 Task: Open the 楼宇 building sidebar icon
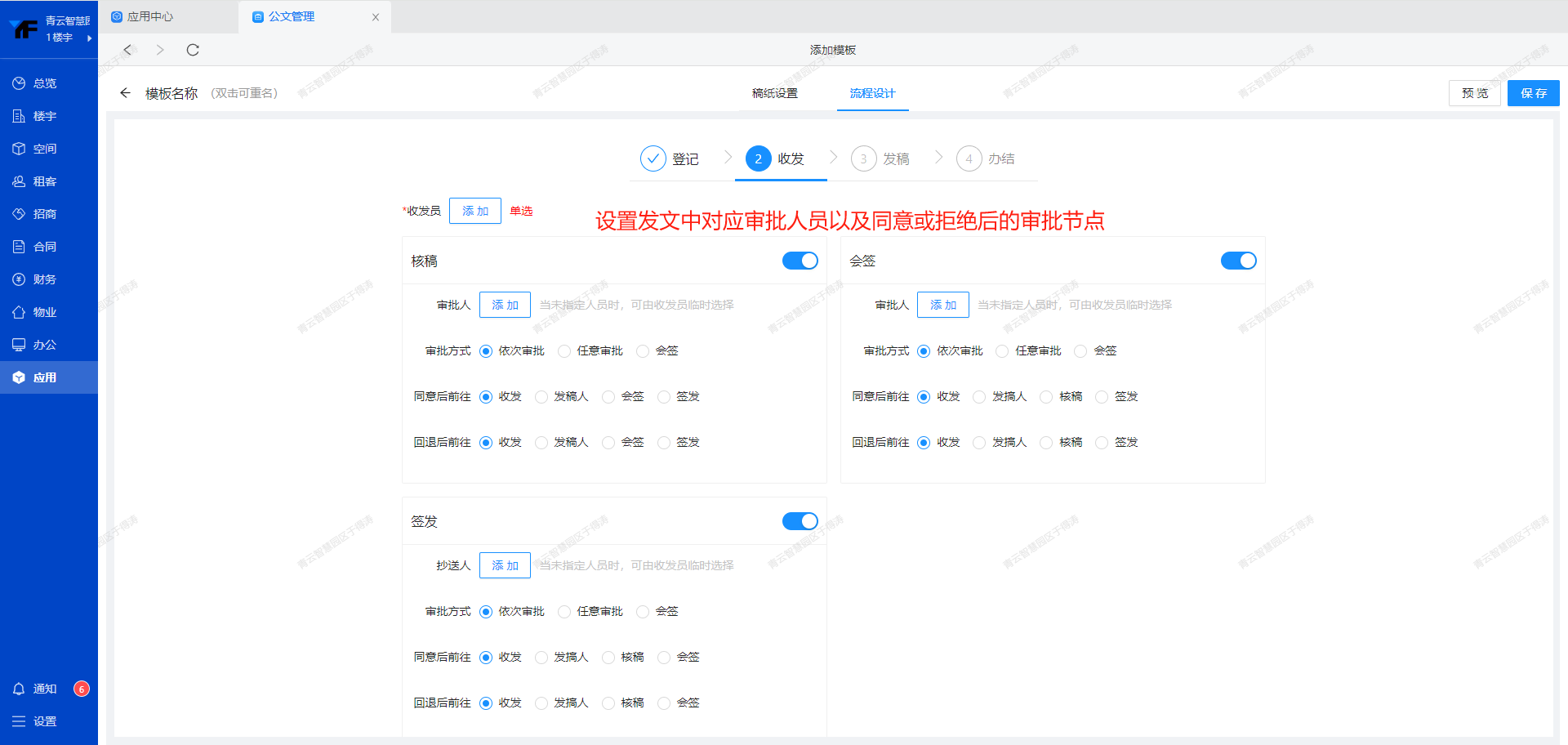19,116
